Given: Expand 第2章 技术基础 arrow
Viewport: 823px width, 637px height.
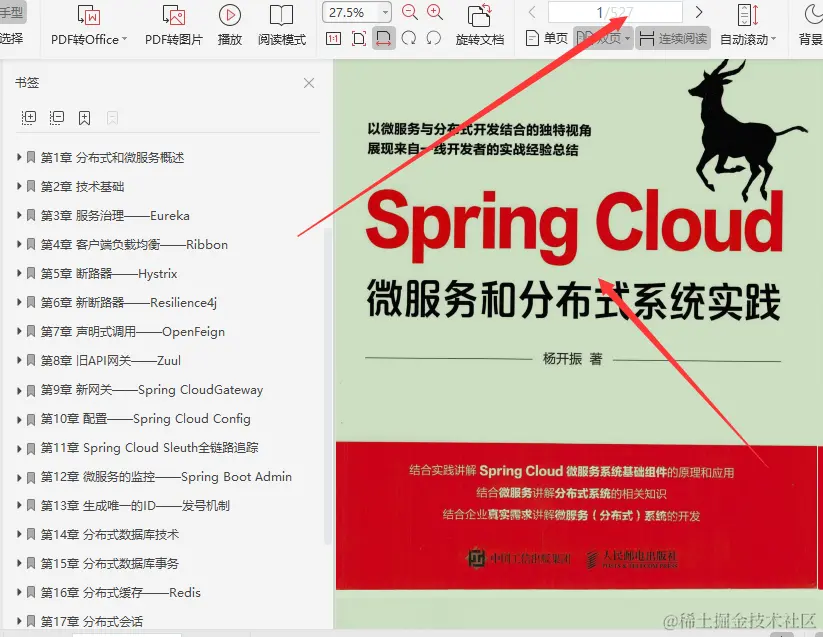Looking at the screenshot, I should pyautogui.click(x=19, y=186).
